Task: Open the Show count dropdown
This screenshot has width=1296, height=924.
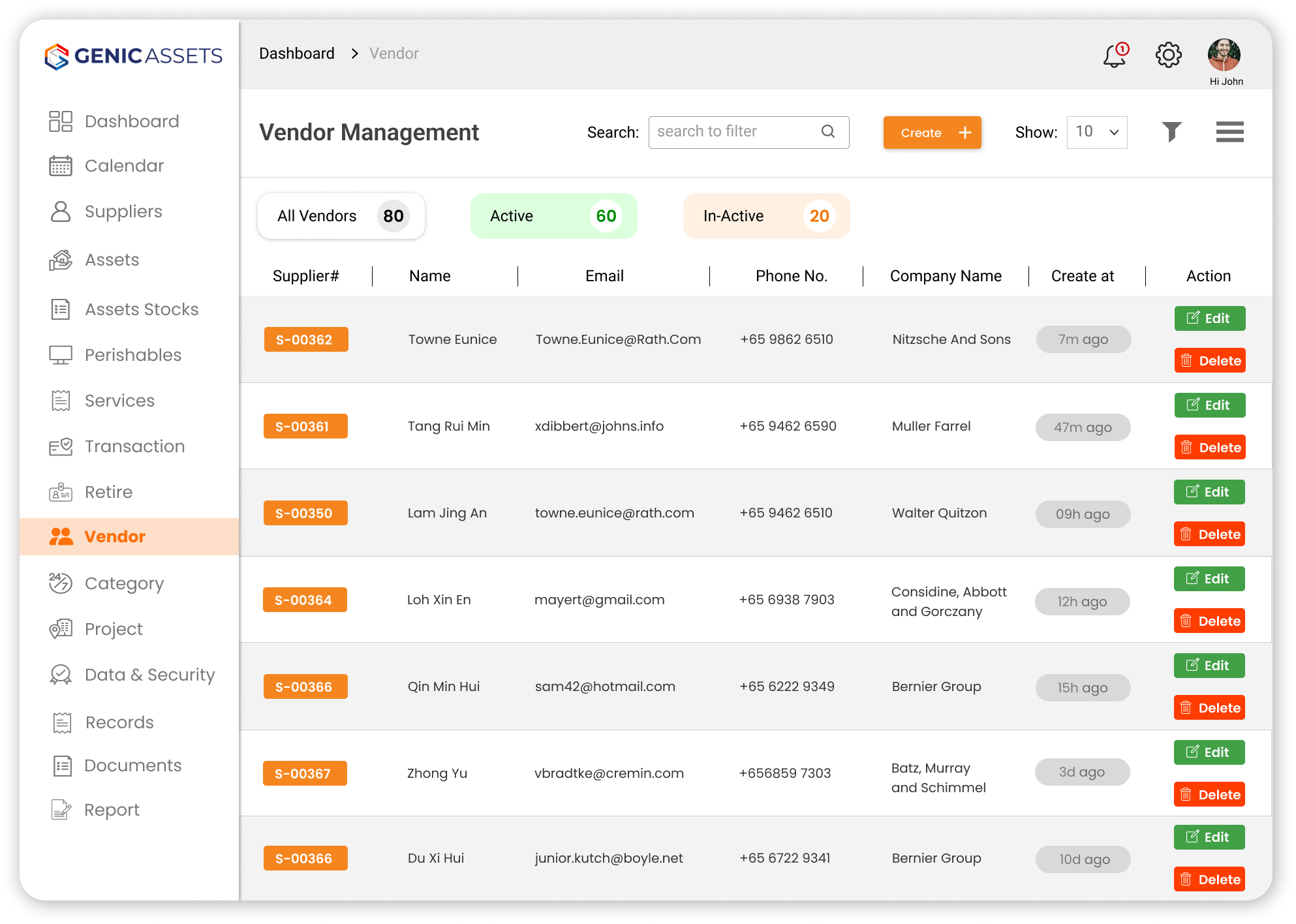Action: pyautogui.click(x=1096, y=132)
